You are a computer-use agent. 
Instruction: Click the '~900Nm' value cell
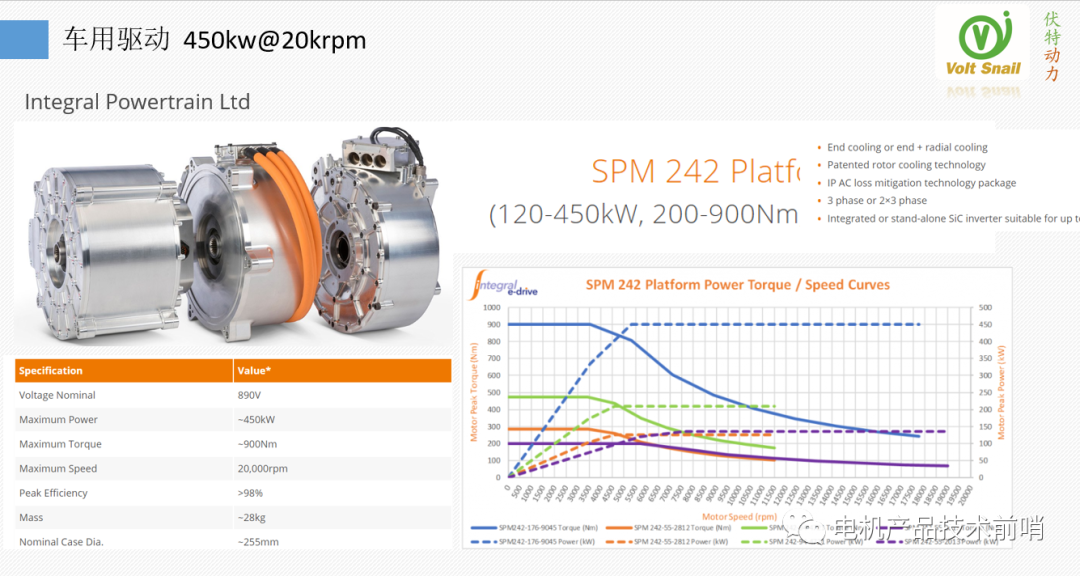click(257, 444)
